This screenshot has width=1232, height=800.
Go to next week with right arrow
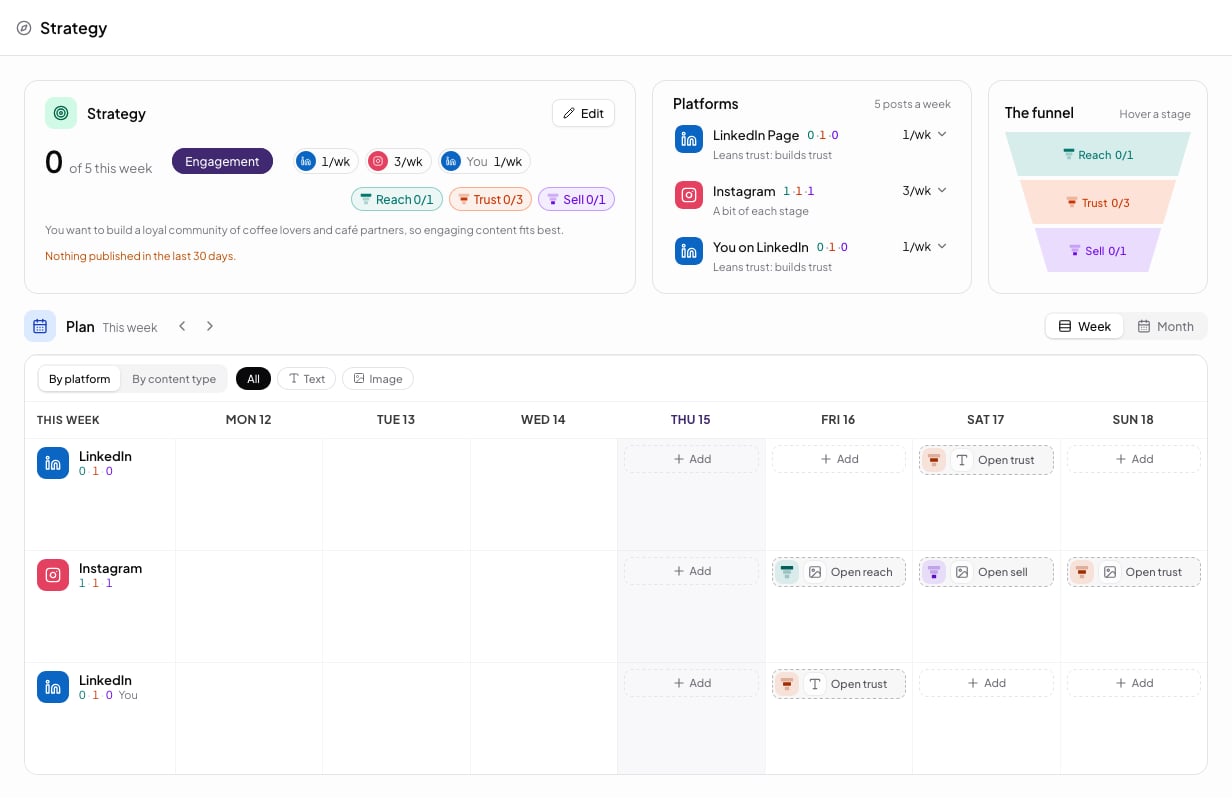(210, 326)
